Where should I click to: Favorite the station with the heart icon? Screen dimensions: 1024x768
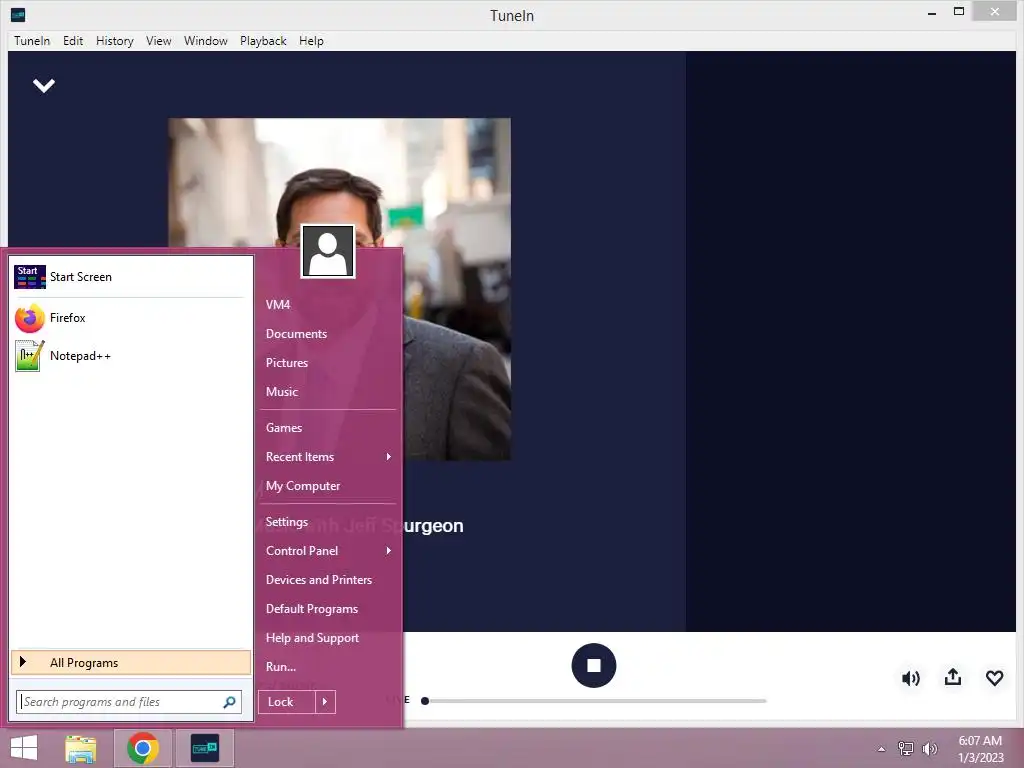(x=994, y=679)
